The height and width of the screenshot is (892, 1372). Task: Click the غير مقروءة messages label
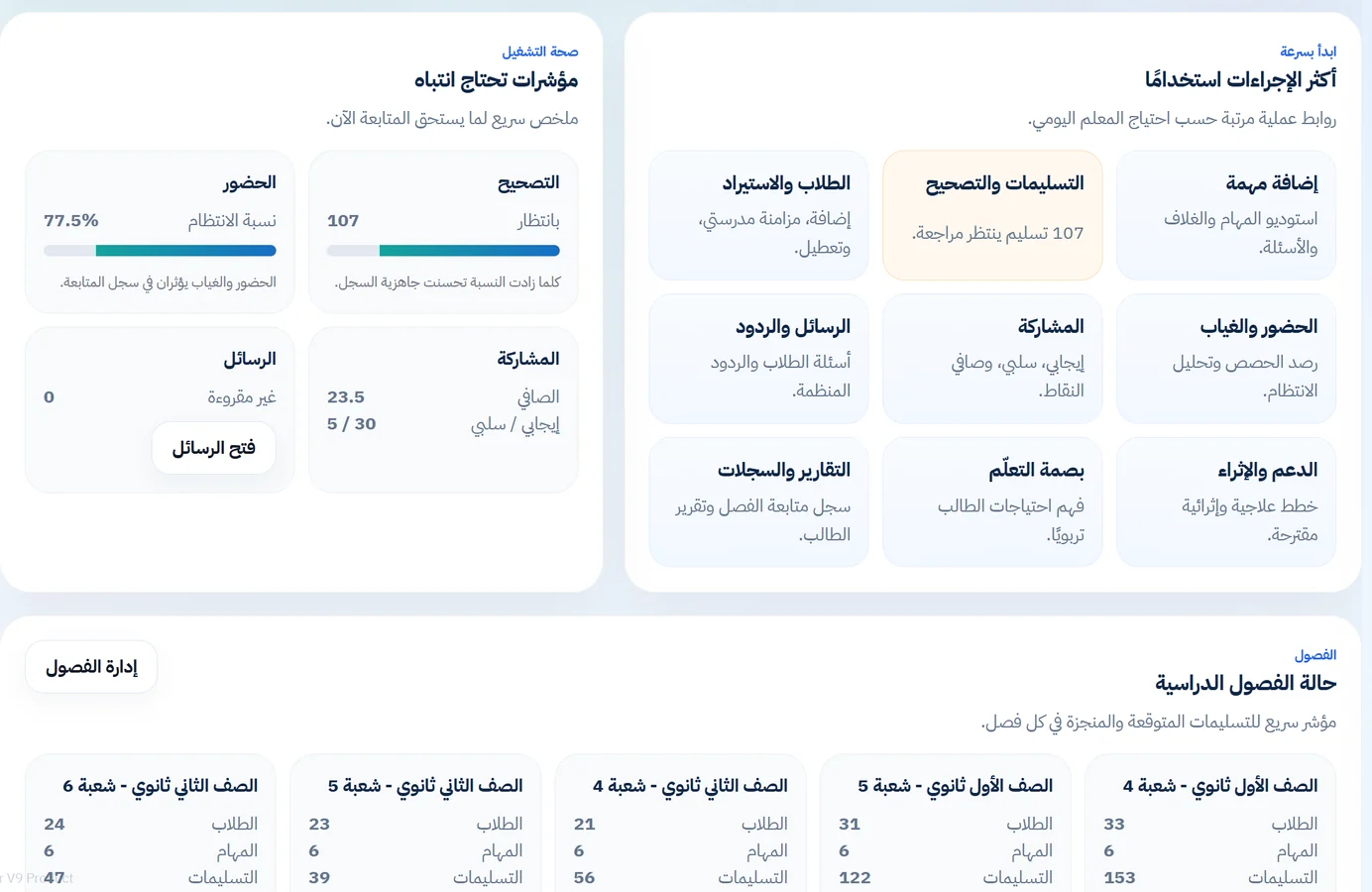click(x=242, y=397)
